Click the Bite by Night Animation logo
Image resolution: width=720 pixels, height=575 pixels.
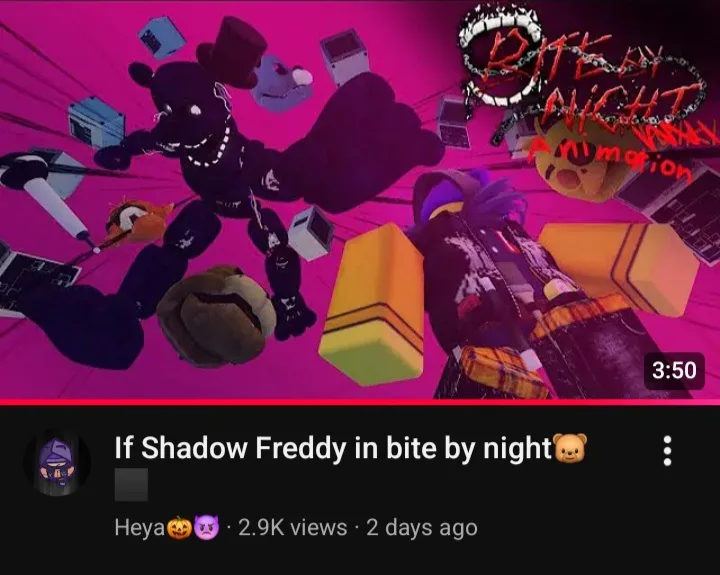(583, 92)
